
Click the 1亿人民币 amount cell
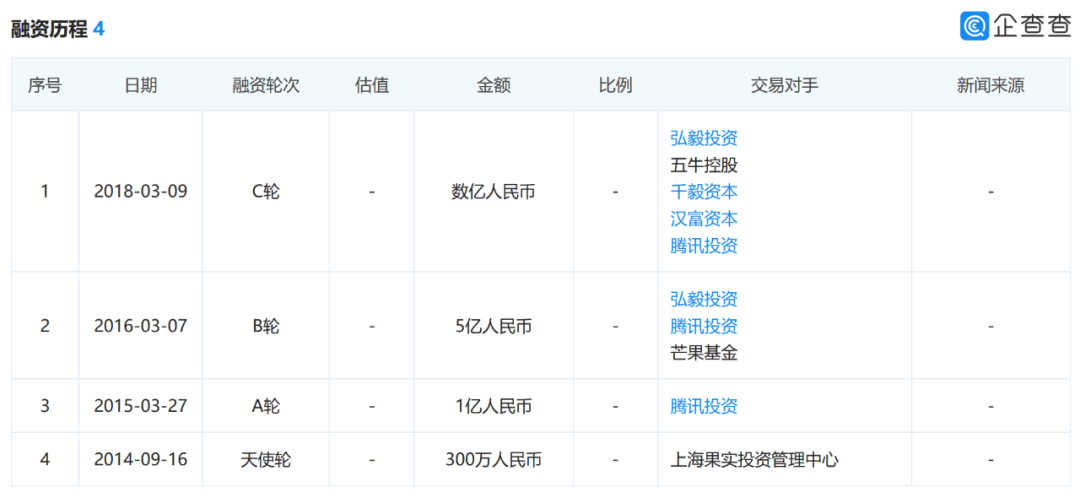click(493, 406)
